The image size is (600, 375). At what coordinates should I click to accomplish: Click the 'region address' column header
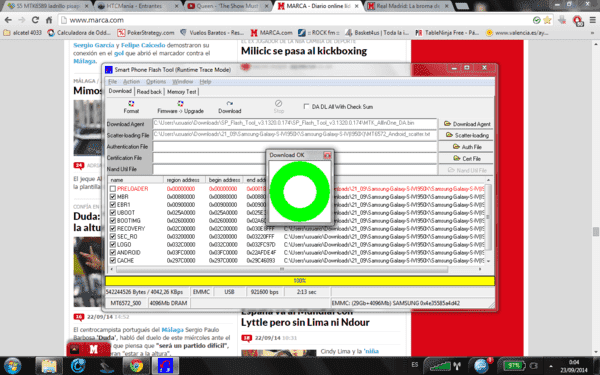coord(184,180)
